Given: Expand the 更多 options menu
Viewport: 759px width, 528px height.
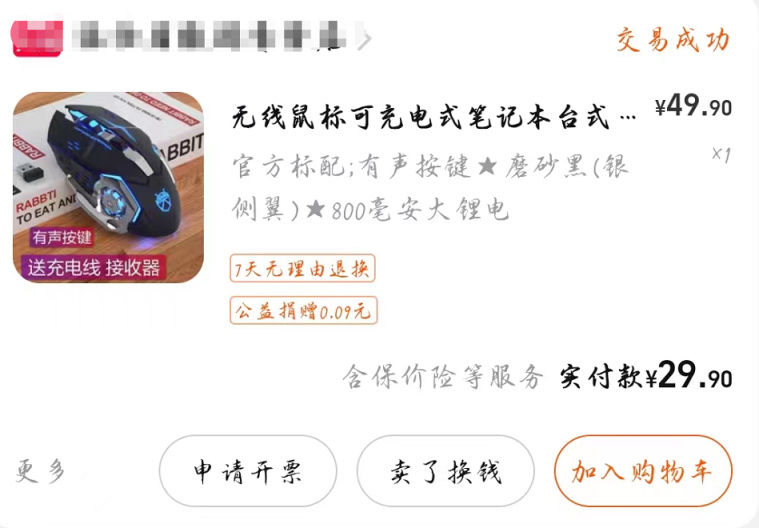Looking at the screenshot, I should point(40,470).
